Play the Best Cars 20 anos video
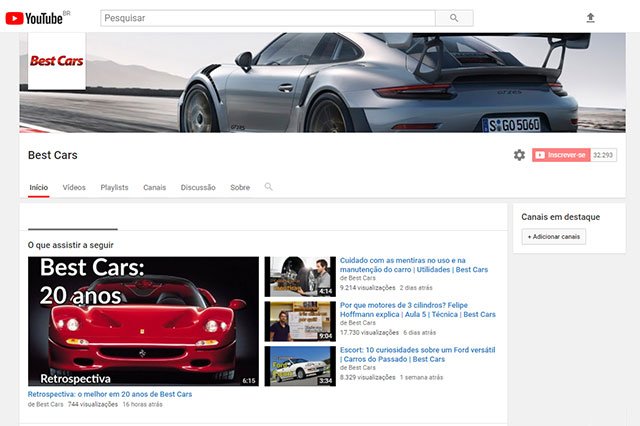 pyautogui.click(x=143, y=321)
